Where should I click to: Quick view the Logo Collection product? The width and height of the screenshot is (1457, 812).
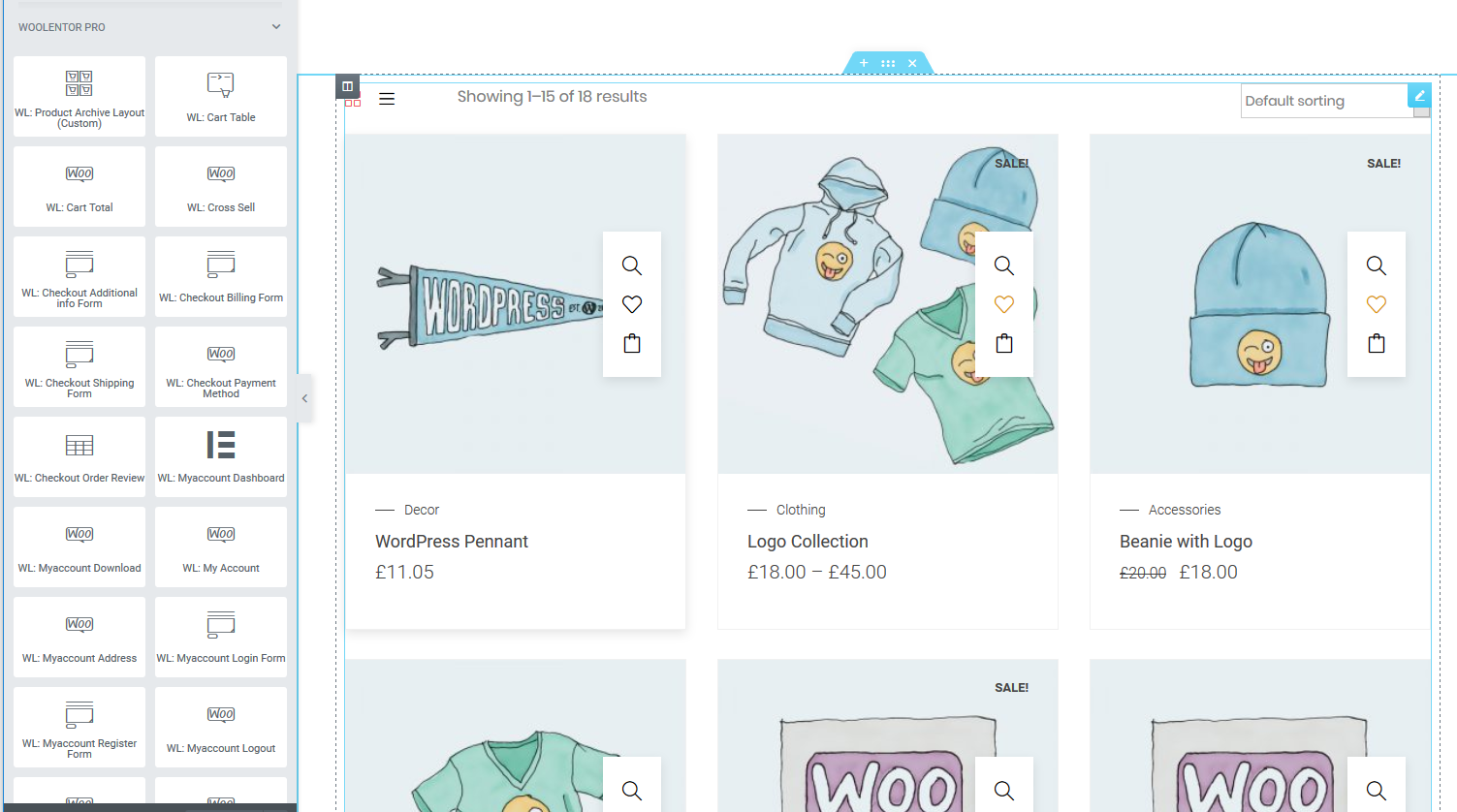point(1004,265)
